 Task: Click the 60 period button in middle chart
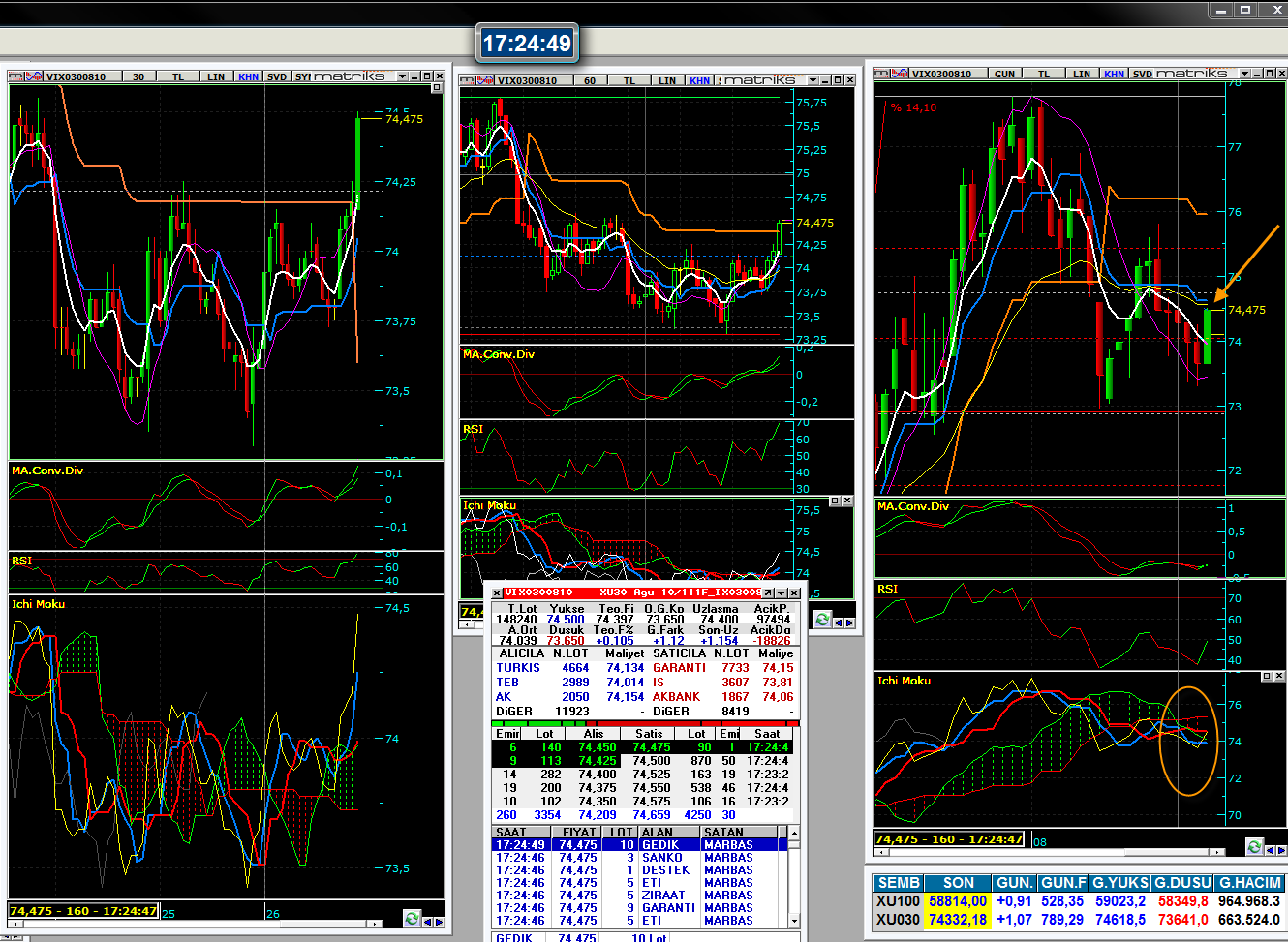coord(590,80)
